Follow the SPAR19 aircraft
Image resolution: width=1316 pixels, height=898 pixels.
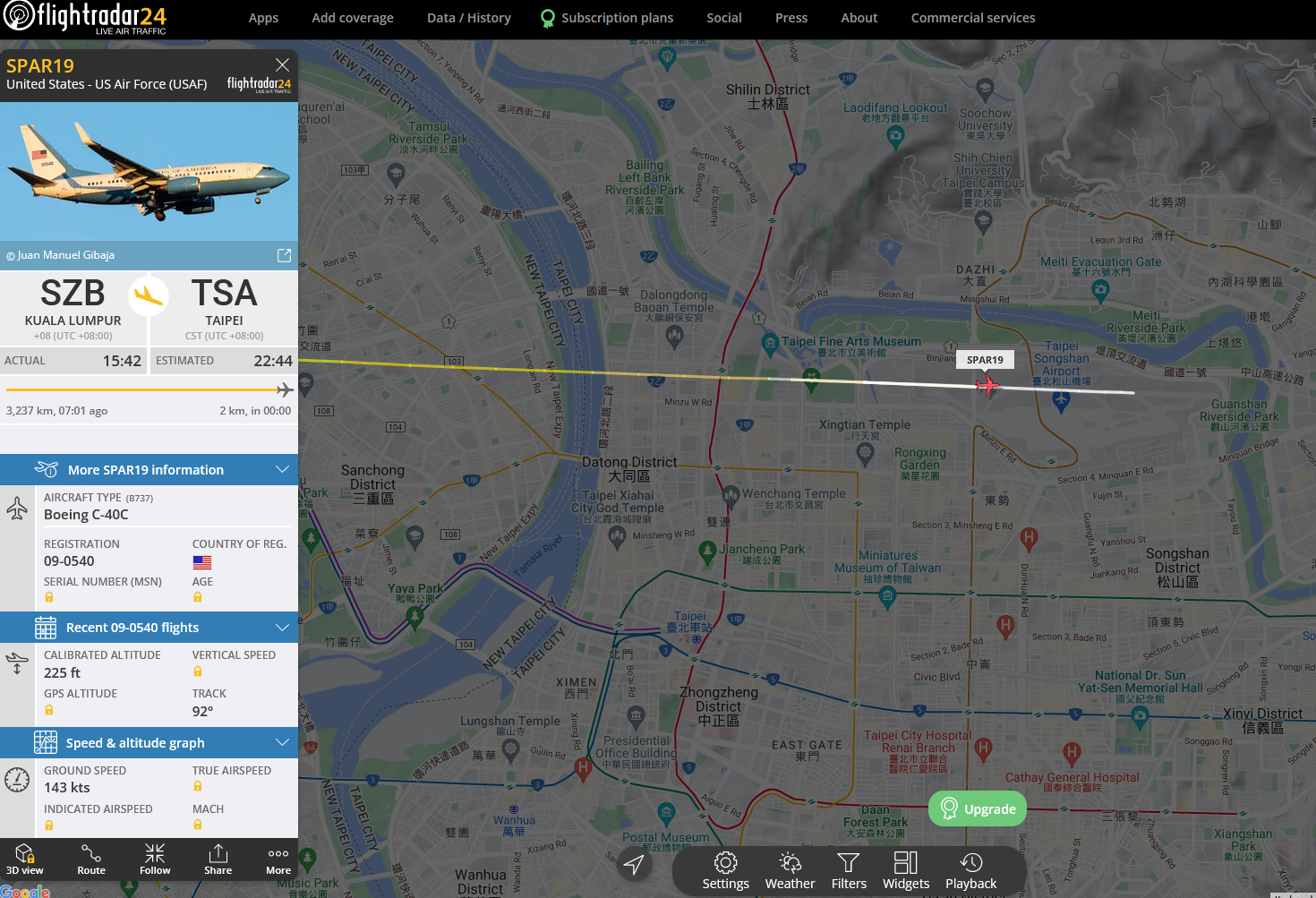(x=155, y=859)
